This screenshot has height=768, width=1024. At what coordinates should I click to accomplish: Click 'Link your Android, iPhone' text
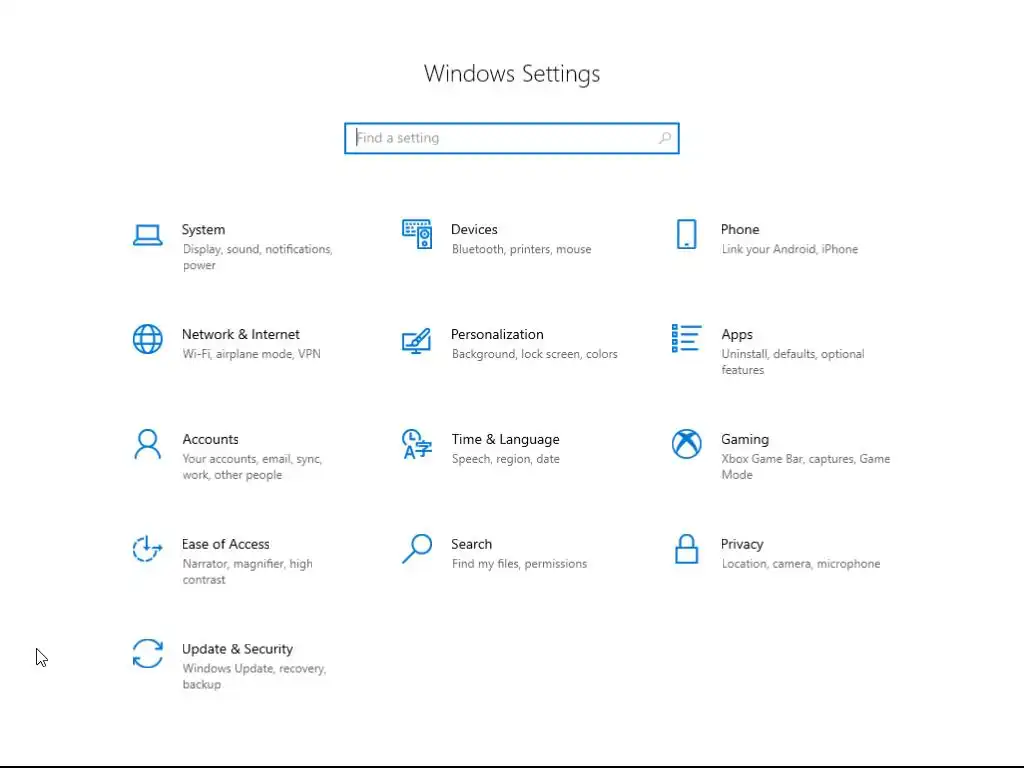[x=790, y=249]
